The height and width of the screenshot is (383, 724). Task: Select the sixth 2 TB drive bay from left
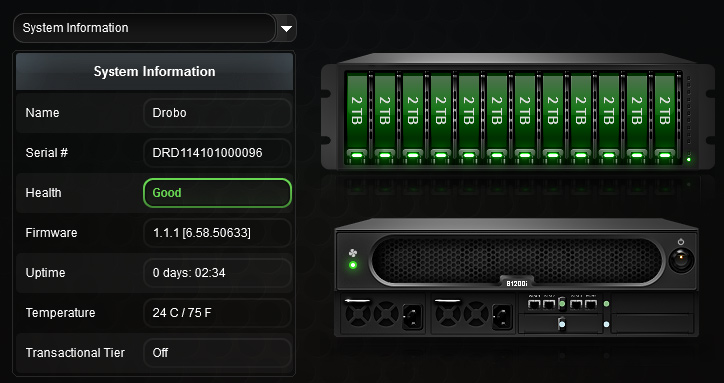click(497, 118)
